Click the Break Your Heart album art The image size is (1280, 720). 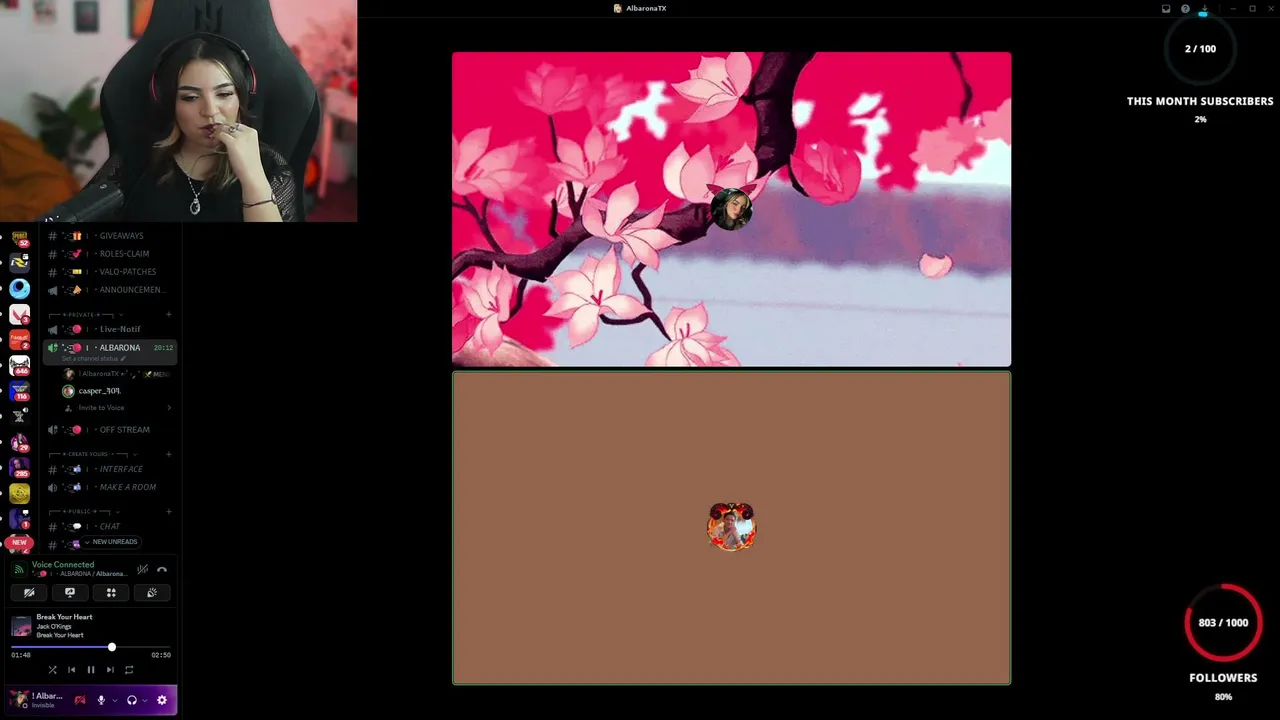pos(21,626)
